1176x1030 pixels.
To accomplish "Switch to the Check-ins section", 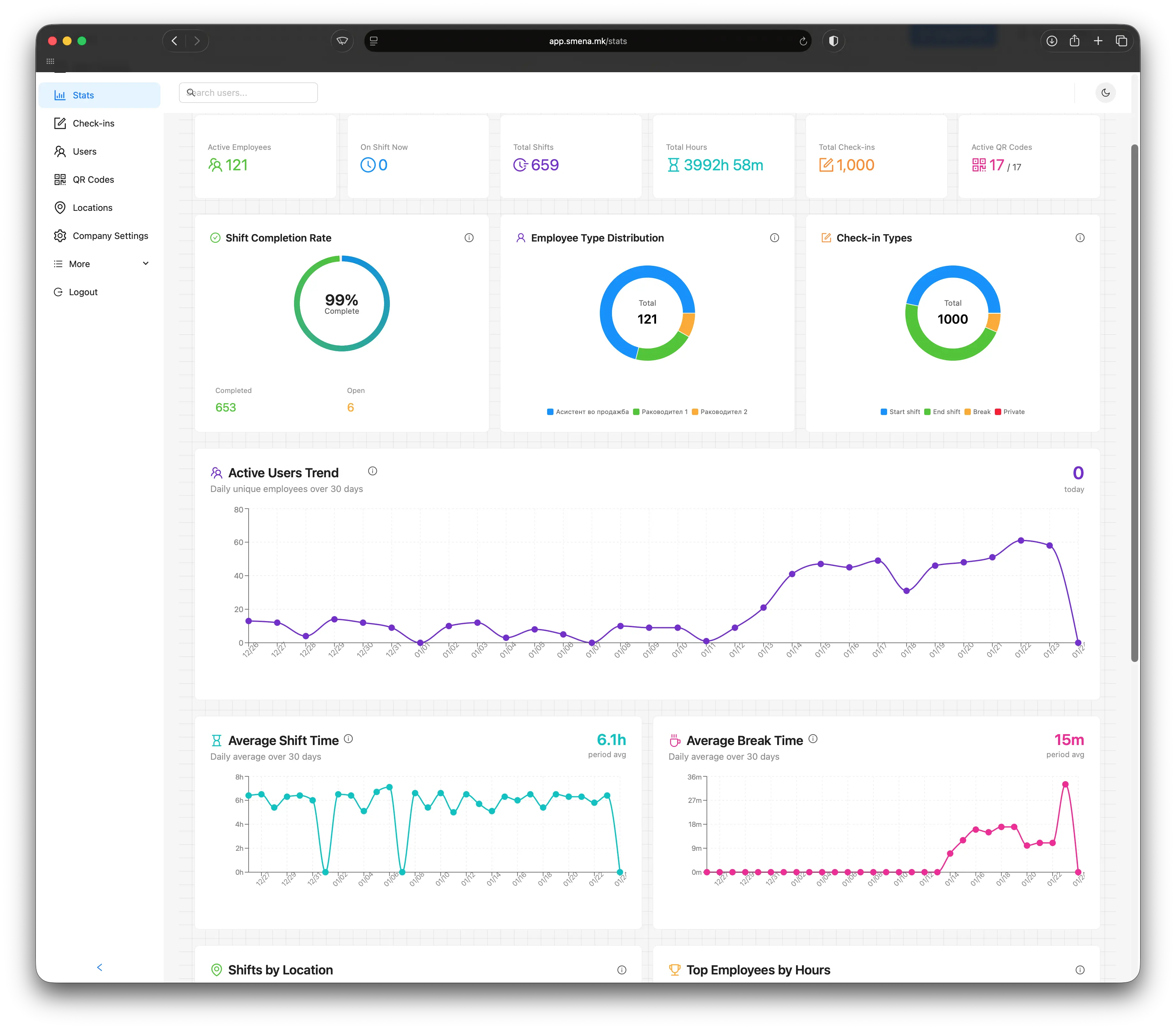I will [94, 123].
